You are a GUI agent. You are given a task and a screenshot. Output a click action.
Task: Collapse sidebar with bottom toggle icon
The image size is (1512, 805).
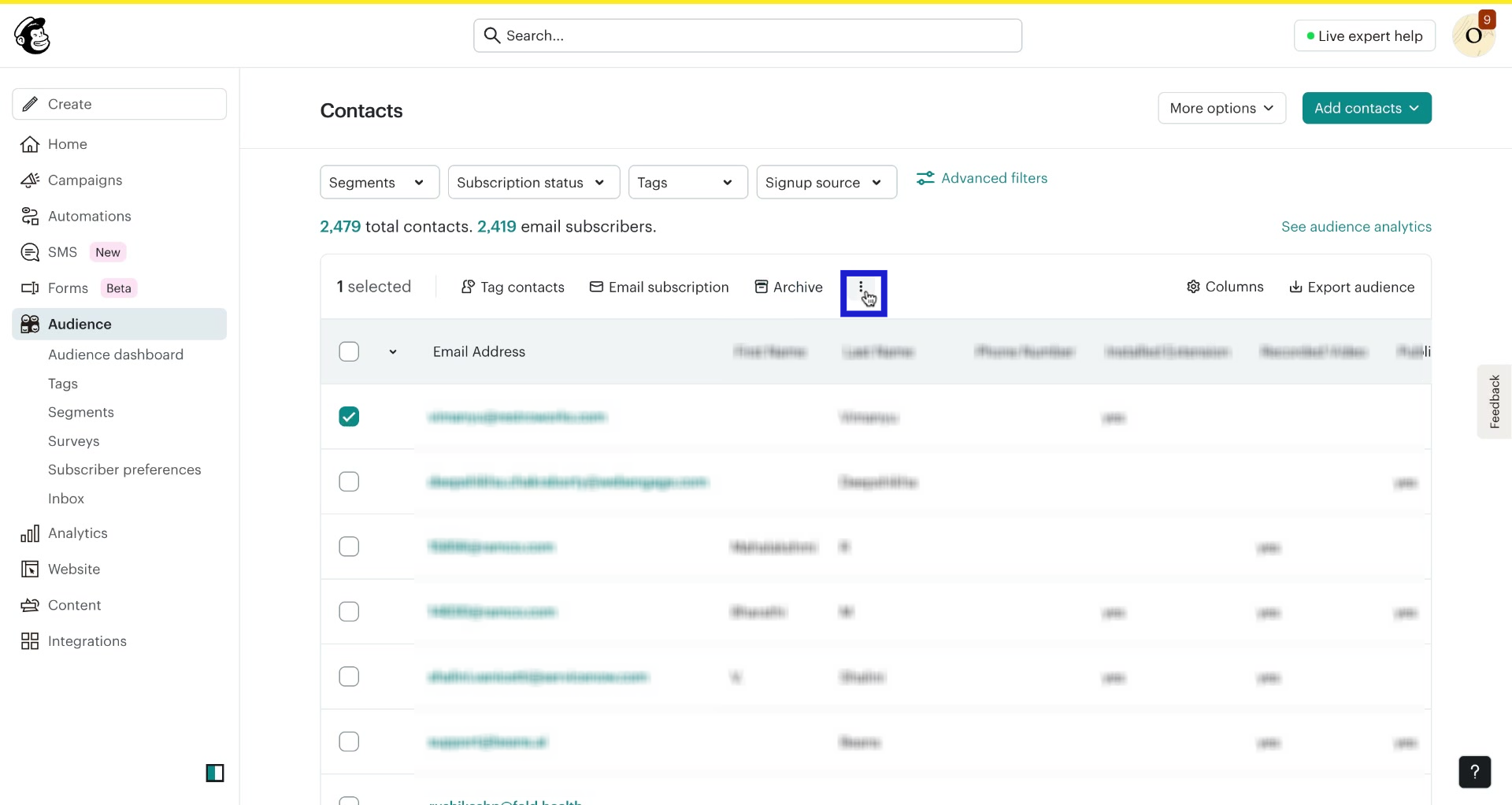point(215,773)
